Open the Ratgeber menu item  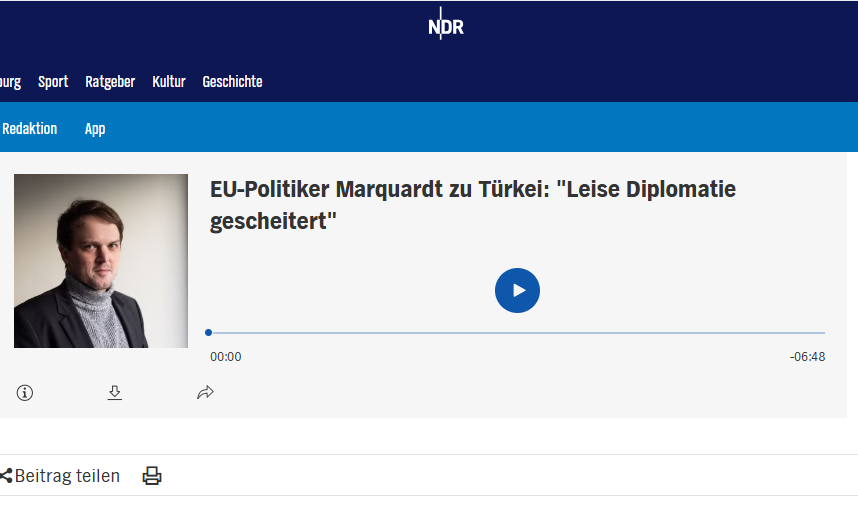pyautogui.click(x=110, y=82)
